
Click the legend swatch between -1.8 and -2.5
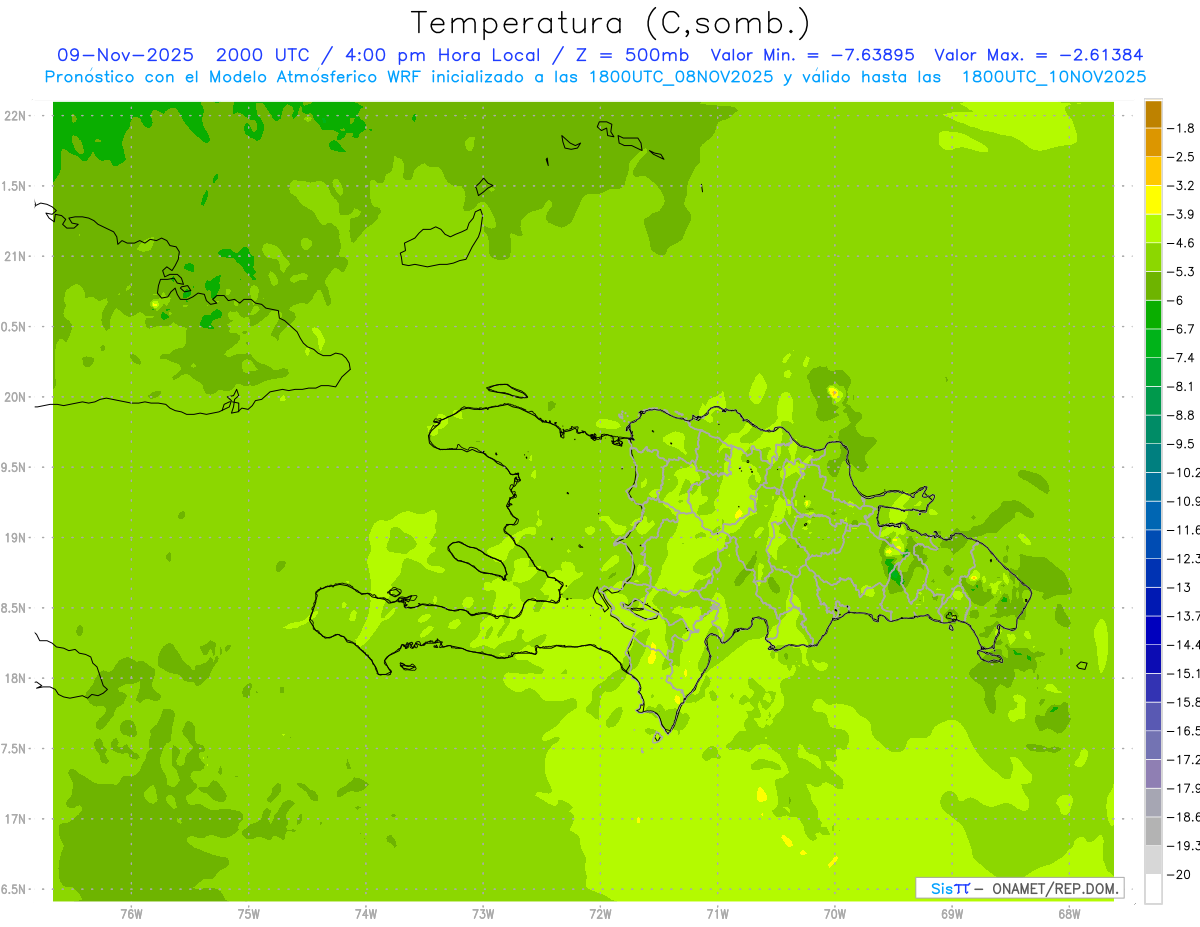pos(1153,143)
